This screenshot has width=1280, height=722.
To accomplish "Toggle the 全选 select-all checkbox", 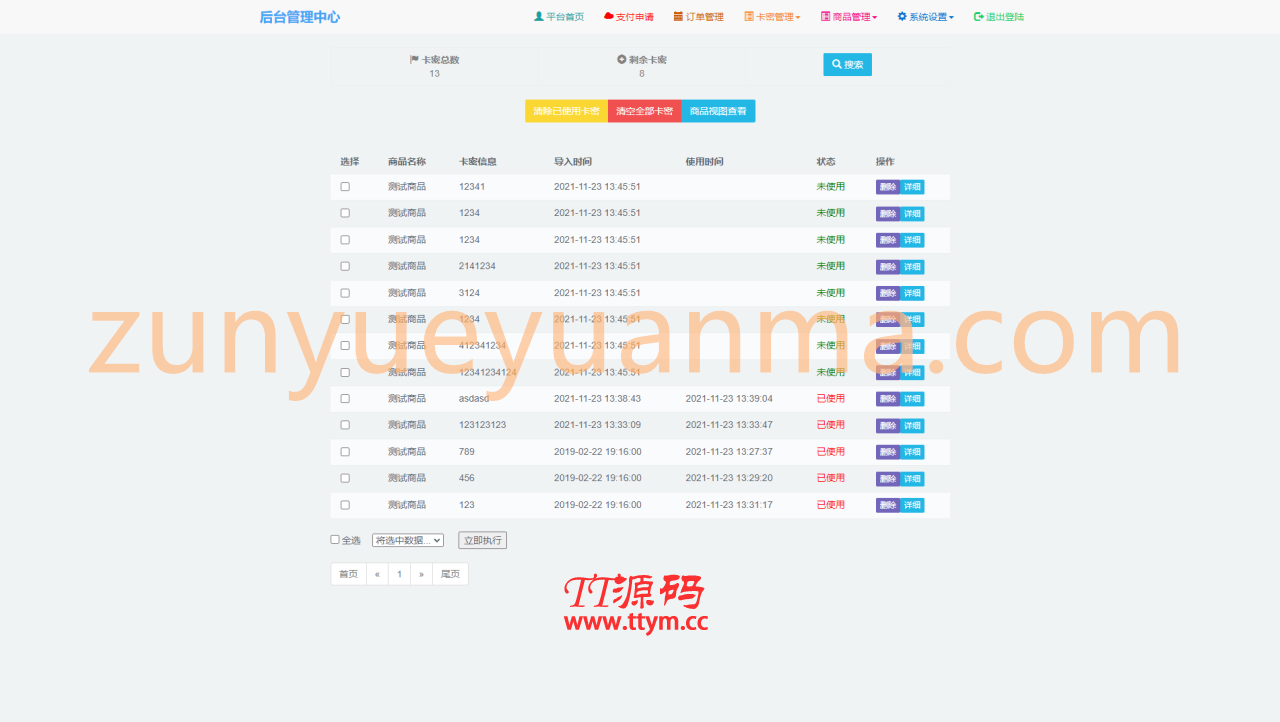I will click(x=335, y=540).
